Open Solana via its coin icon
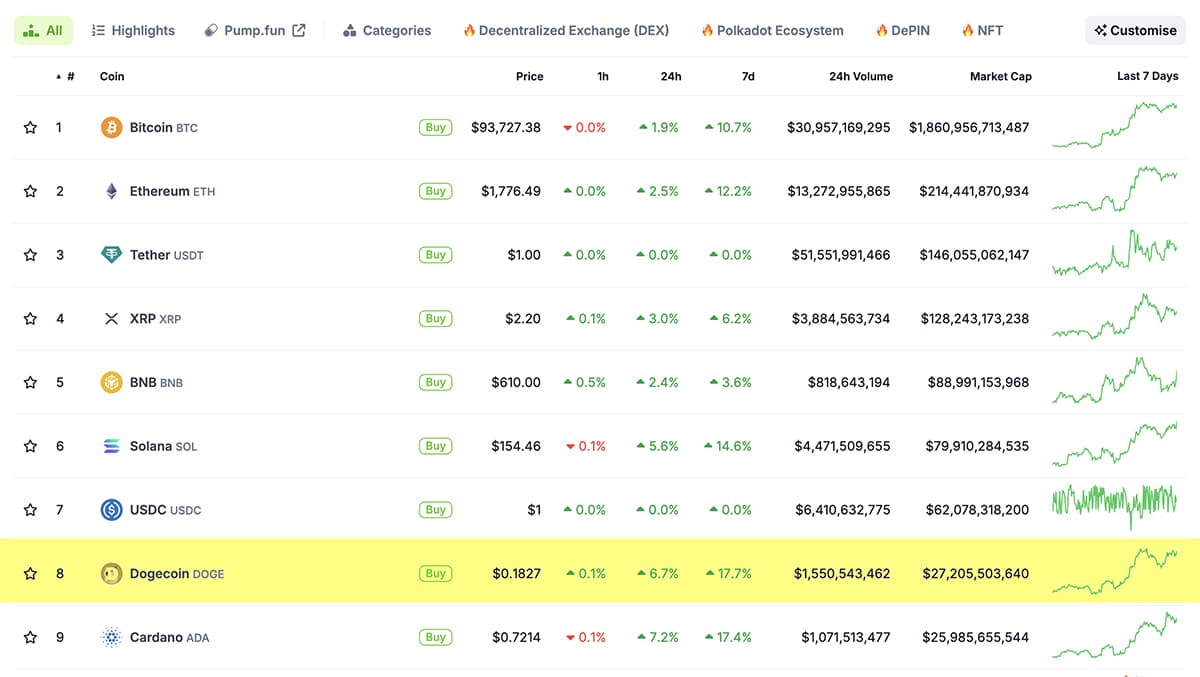Viewport: 1200px width, 677px height. tap(111, 446)
